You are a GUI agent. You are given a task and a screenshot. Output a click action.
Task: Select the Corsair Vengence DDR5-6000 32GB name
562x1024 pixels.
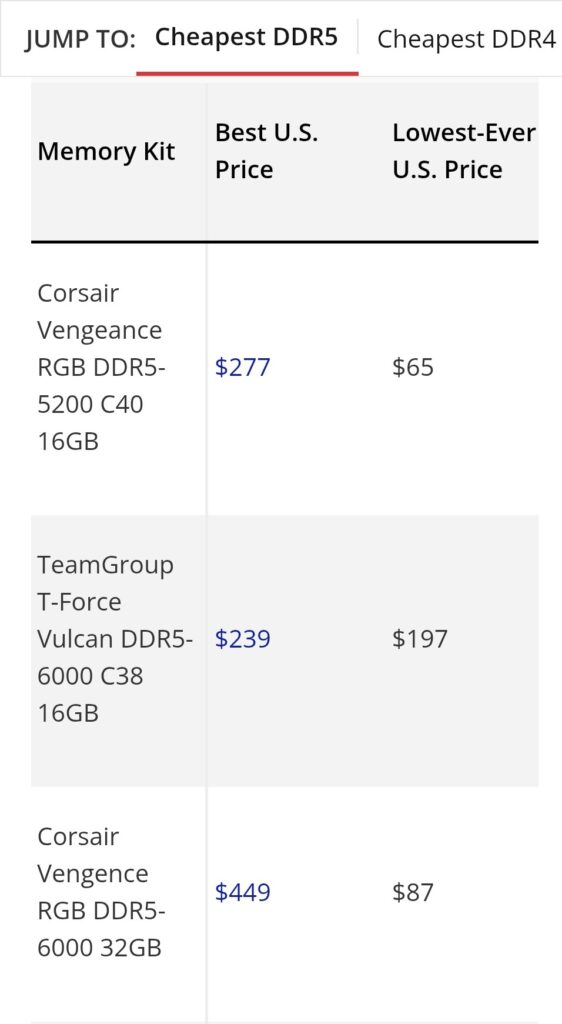[x=101, y=891]
